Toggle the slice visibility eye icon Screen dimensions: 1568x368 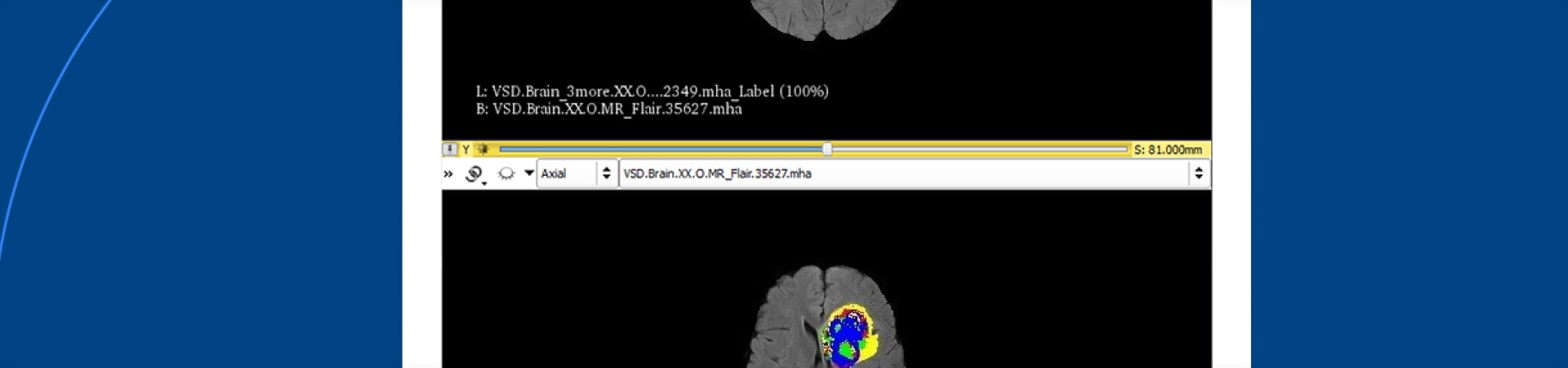tap(506, 173)
